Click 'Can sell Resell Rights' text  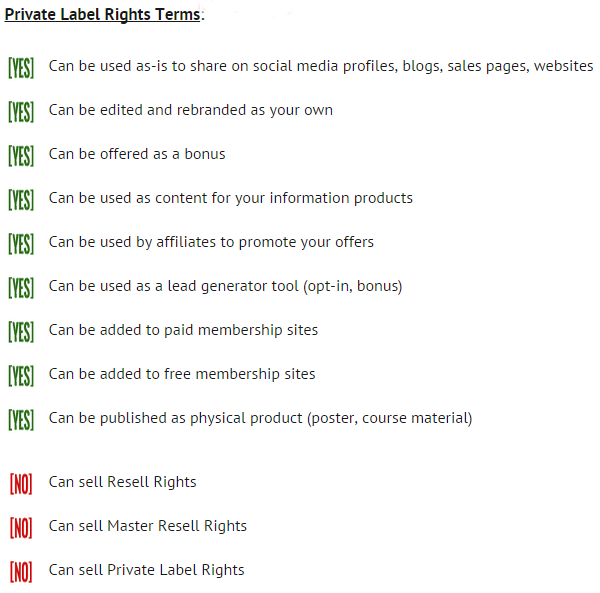tap(122, 482)
